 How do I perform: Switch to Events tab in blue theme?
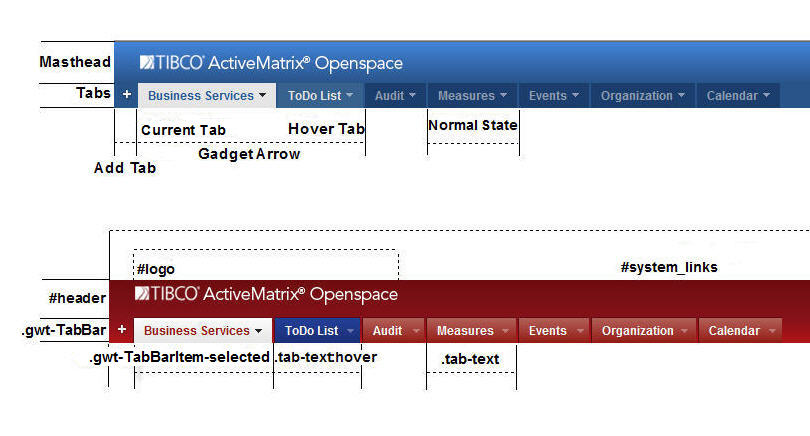click(x=554, y=96)
